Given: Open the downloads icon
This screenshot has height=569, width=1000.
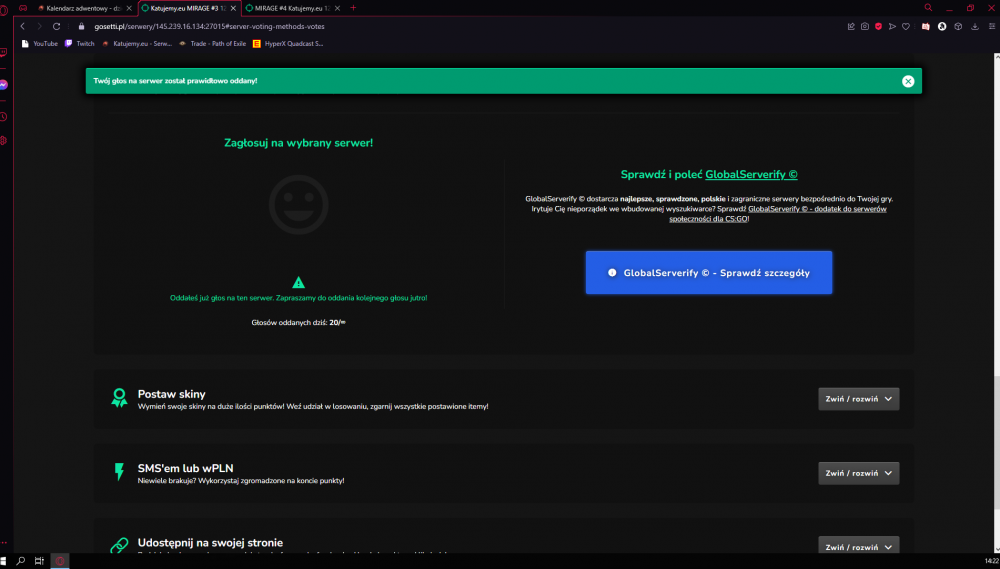Looking at the screenshot, I should 974,26.
